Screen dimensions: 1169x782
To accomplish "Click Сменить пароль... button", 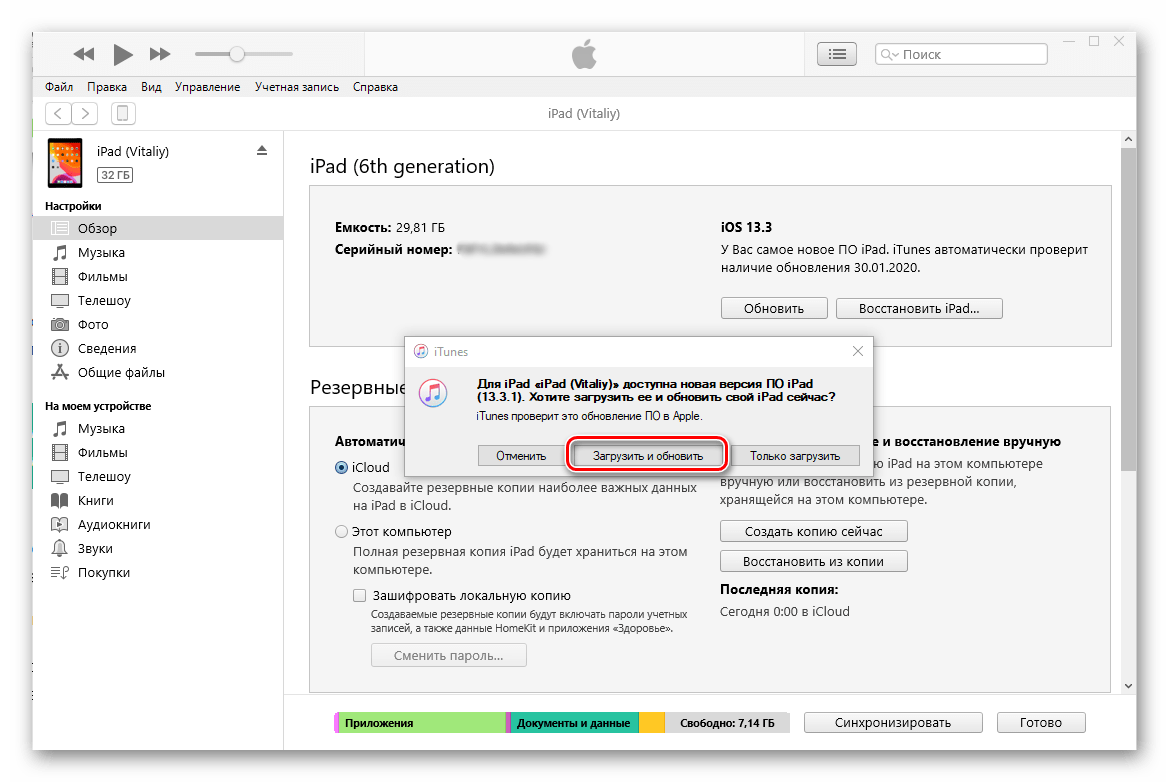I will [449, 655].
